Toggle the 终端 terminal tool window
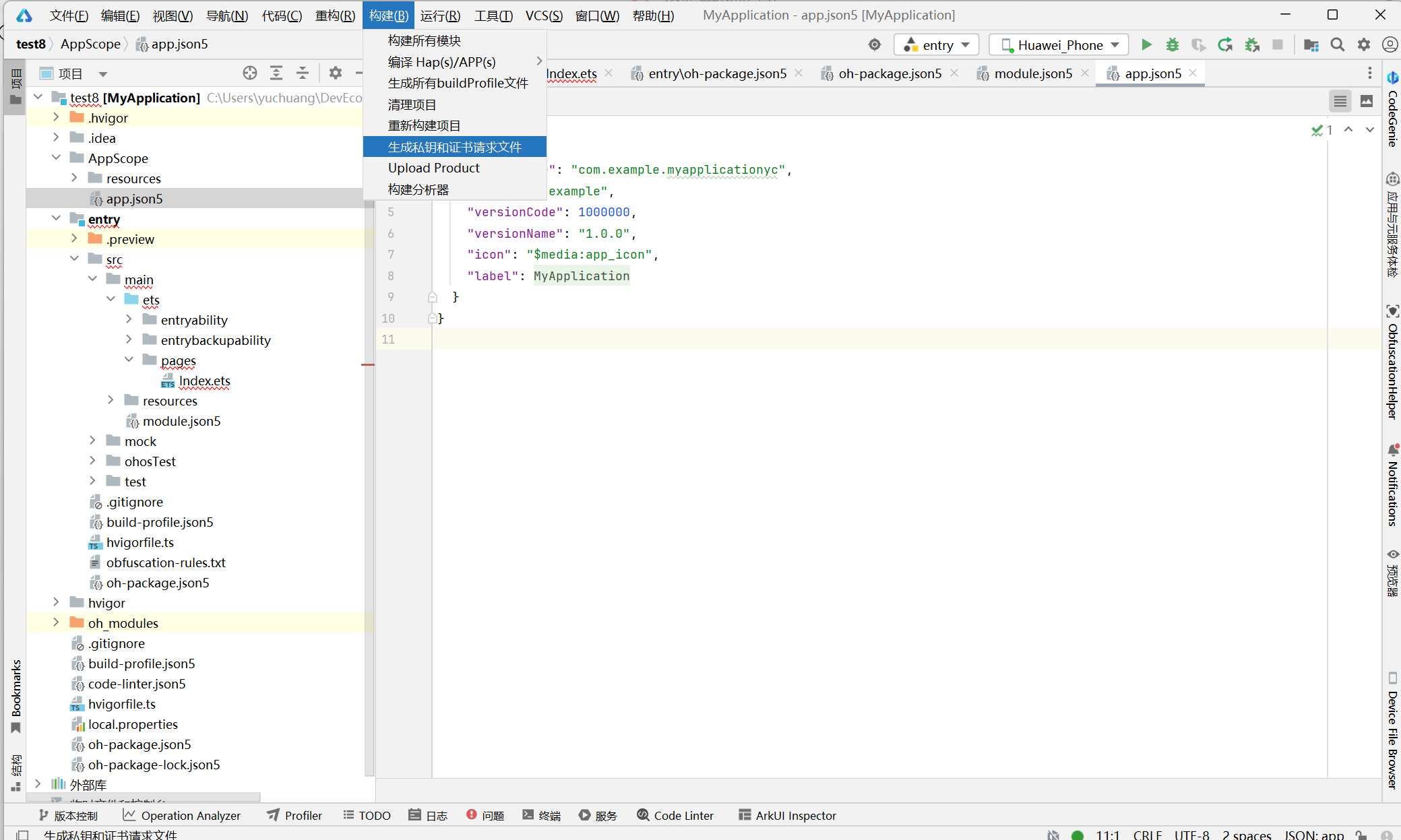 [541, 815]
